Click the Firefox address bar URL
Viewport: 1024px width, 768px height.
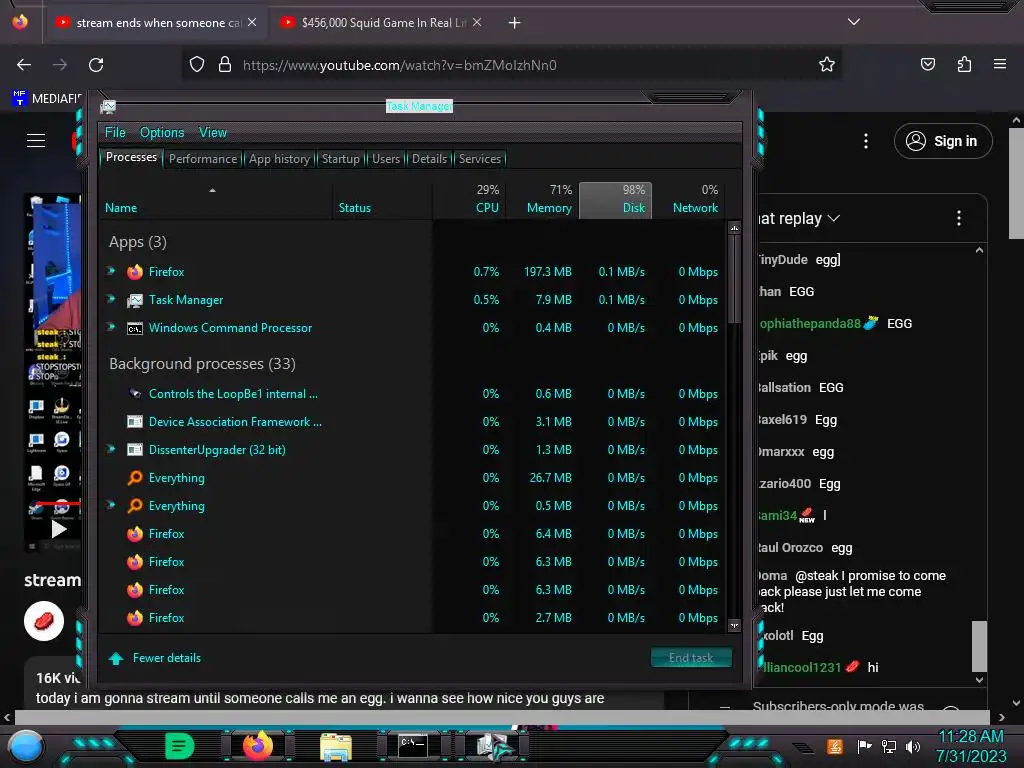pyautogui.click(x=400, y=65)
